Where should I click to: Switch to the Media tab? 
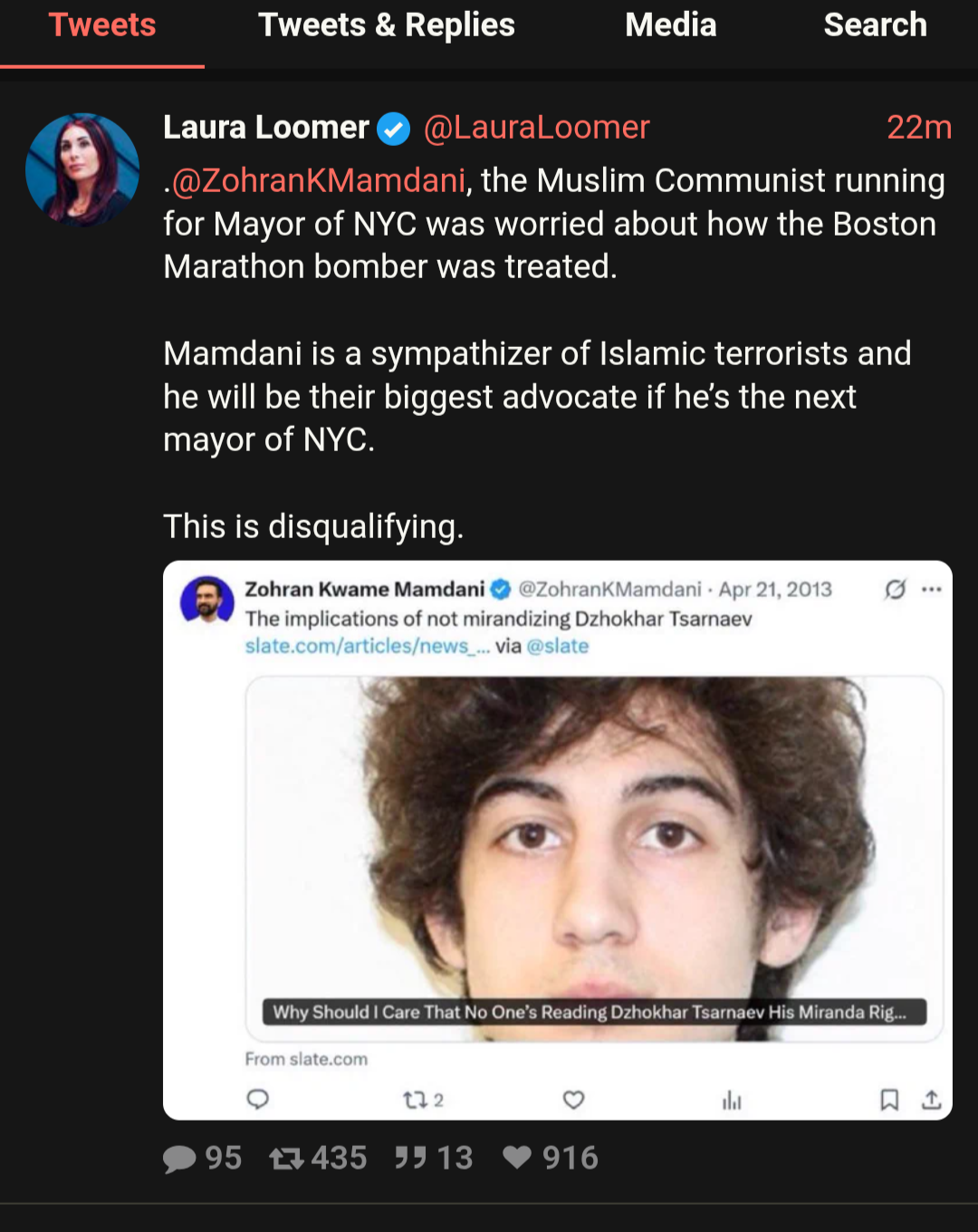[671, 25]
